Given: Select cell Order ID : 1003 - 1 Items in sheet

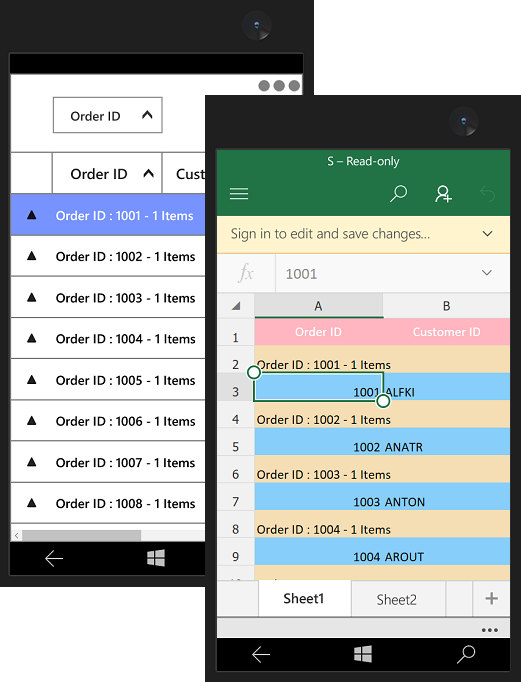Looking at the screenshot, I should click(x=324, y=475).
